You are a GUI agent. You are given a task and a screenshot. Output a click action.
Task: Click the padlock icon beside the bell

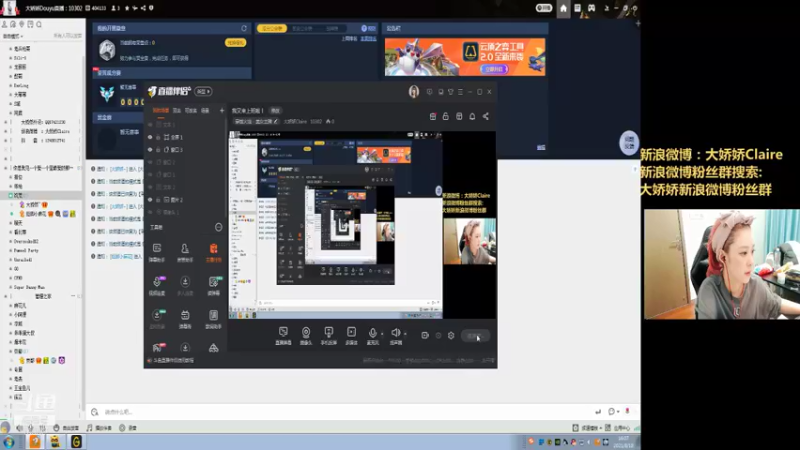(445, 117)
